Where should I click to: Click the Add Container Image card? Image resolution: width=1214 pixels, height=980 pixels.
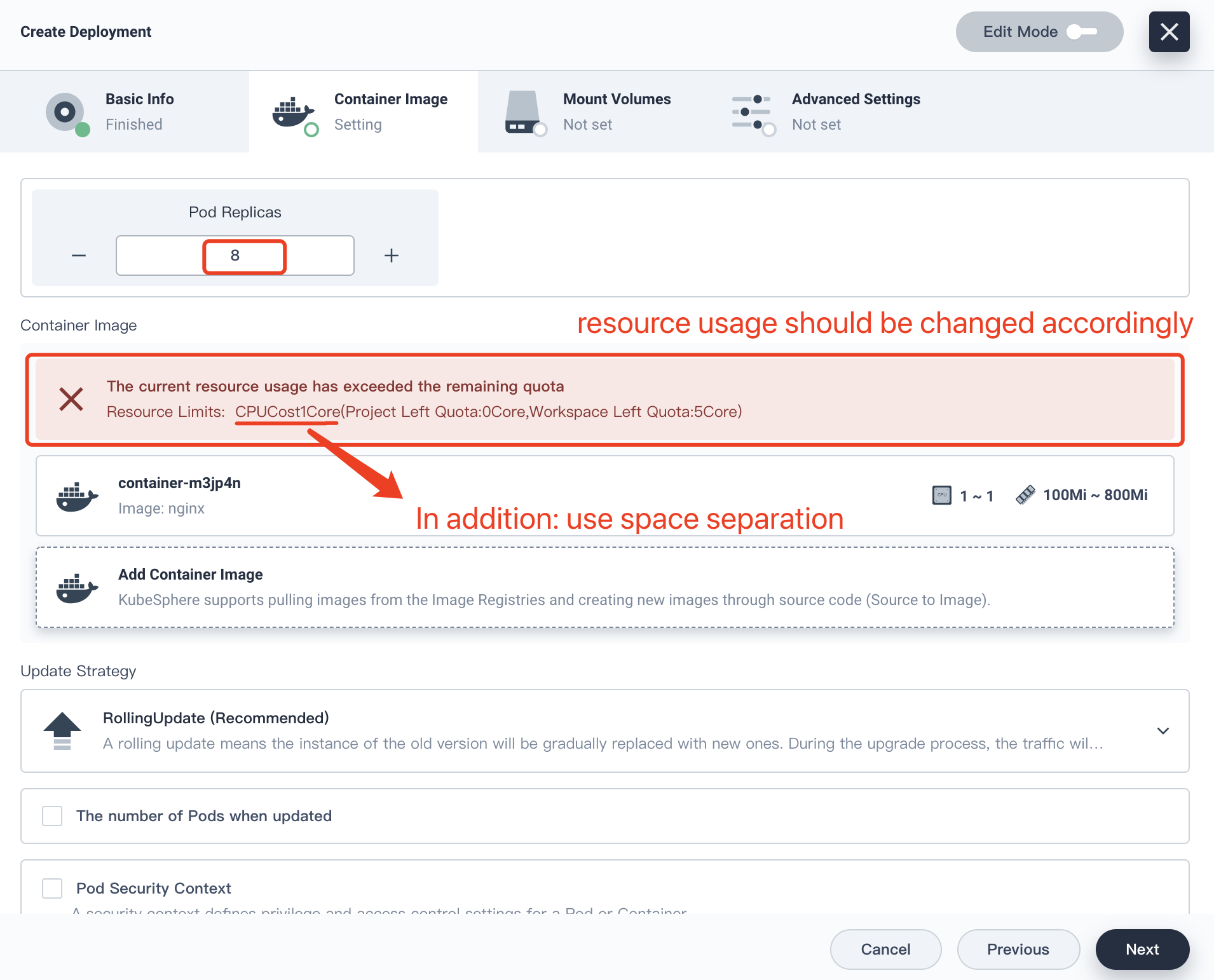[605, 587]
